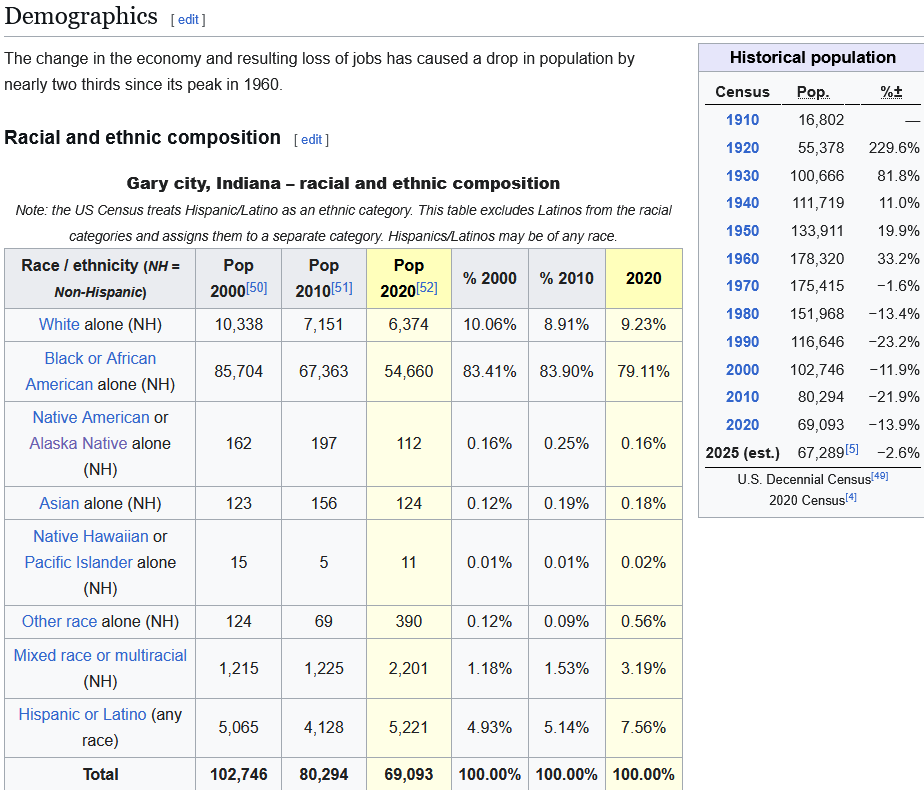Click the Historical population table title
The image size is (924, 790).
click(813, 57)
